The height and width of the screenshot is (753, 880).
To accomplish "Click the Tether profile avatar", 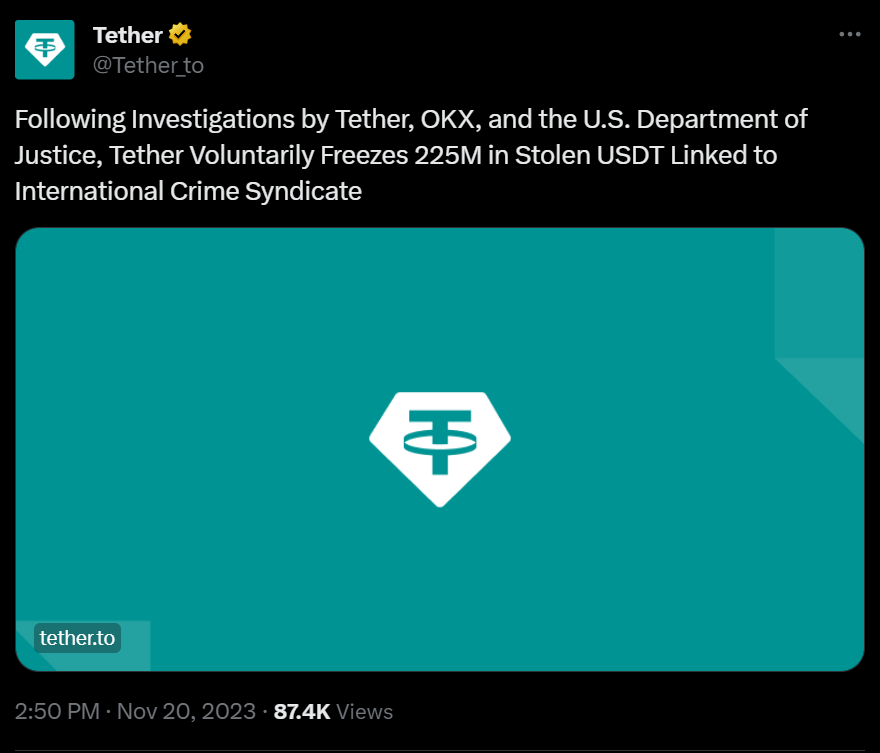I will 44,49.
